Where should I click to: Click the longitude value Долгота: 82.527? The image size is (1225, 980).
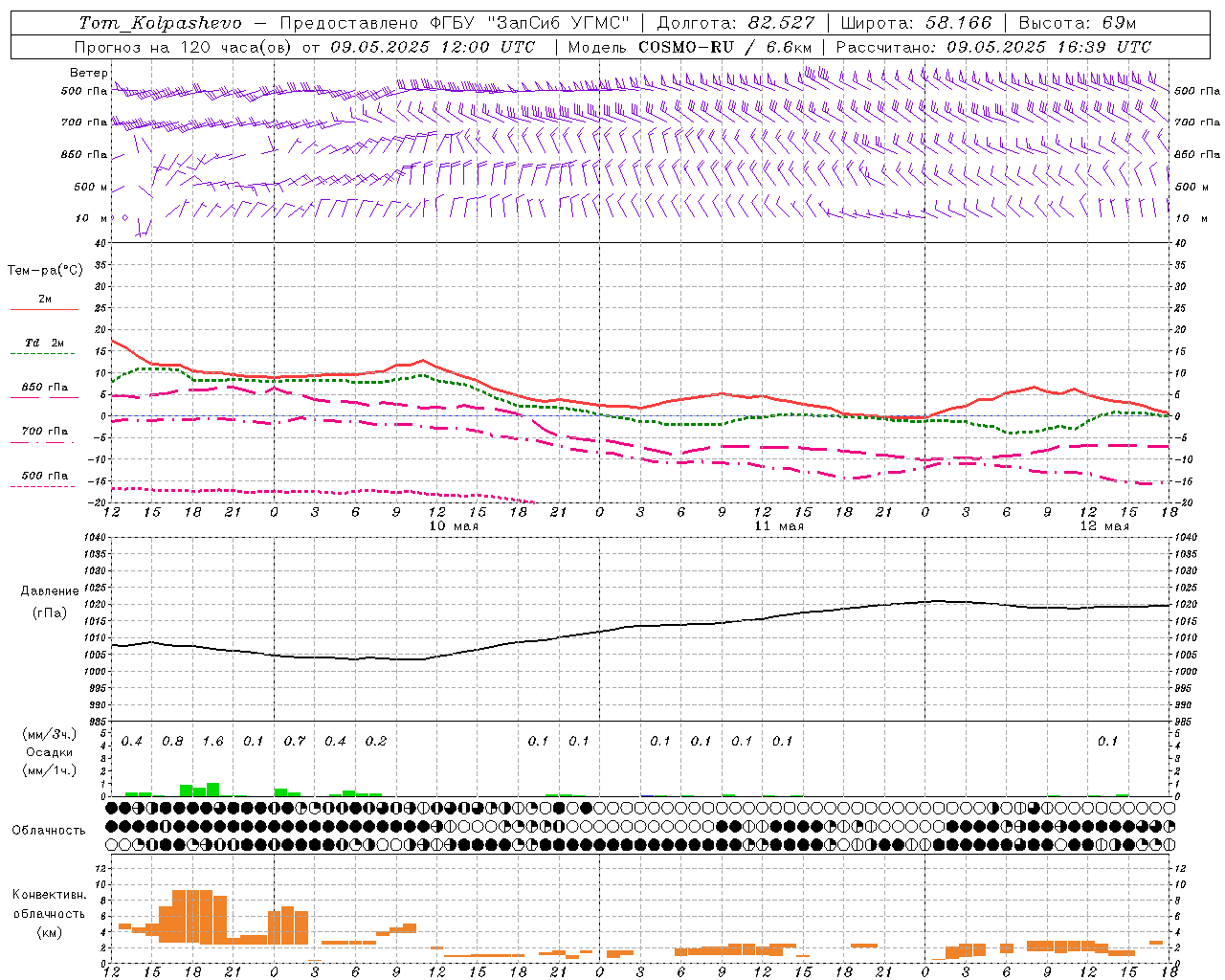pos(736,23)
